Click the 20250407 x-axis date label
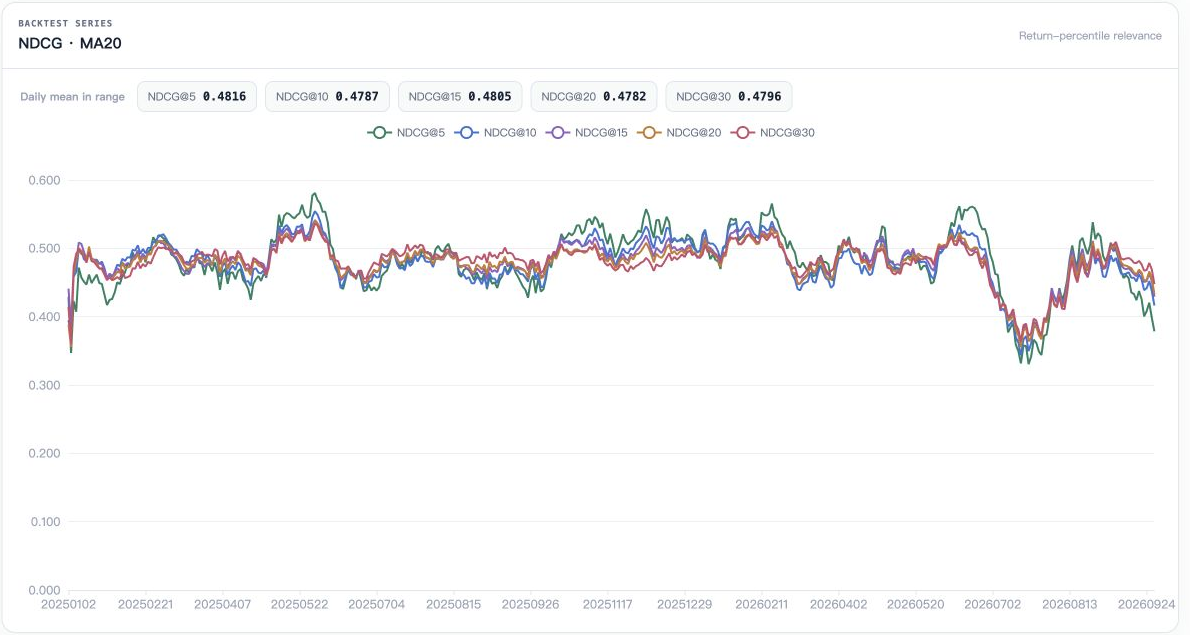This screenshot has width=1190, height=635. point(222,605)
